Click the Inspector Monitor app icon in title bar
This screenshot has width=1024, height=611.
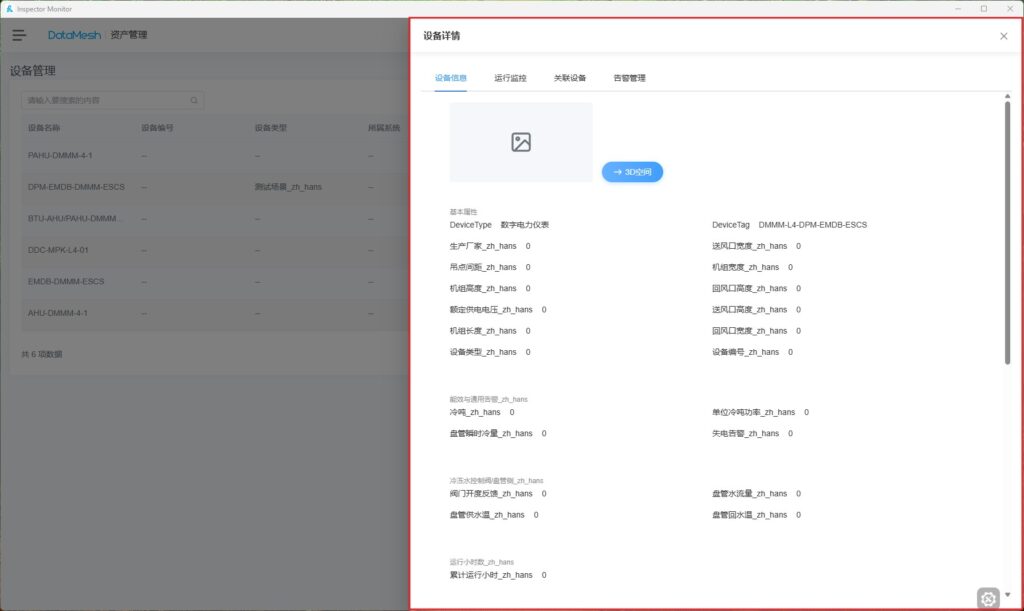click(9, 8)
